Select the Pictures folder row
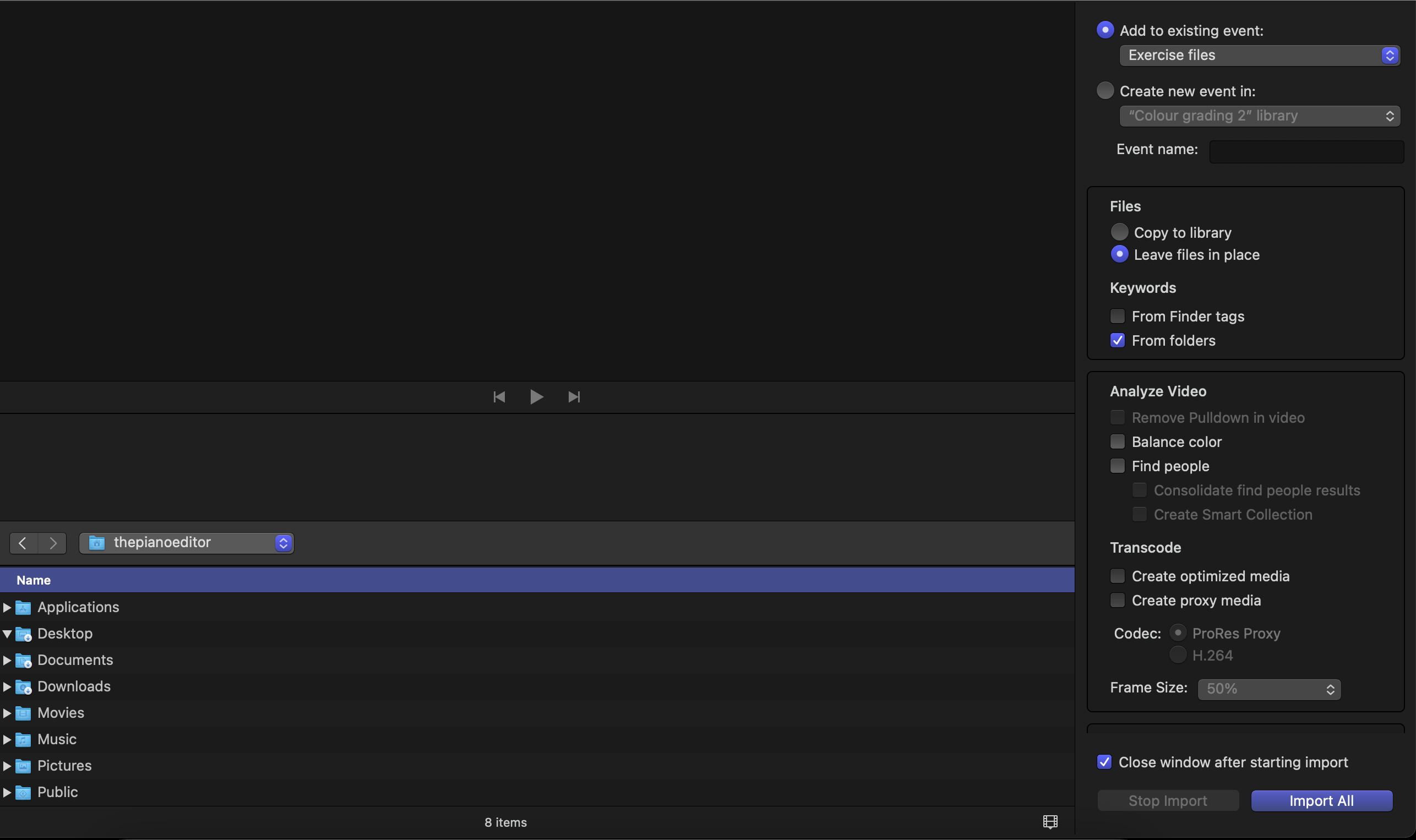This screenshot has height=840, width=1416. 64,766
